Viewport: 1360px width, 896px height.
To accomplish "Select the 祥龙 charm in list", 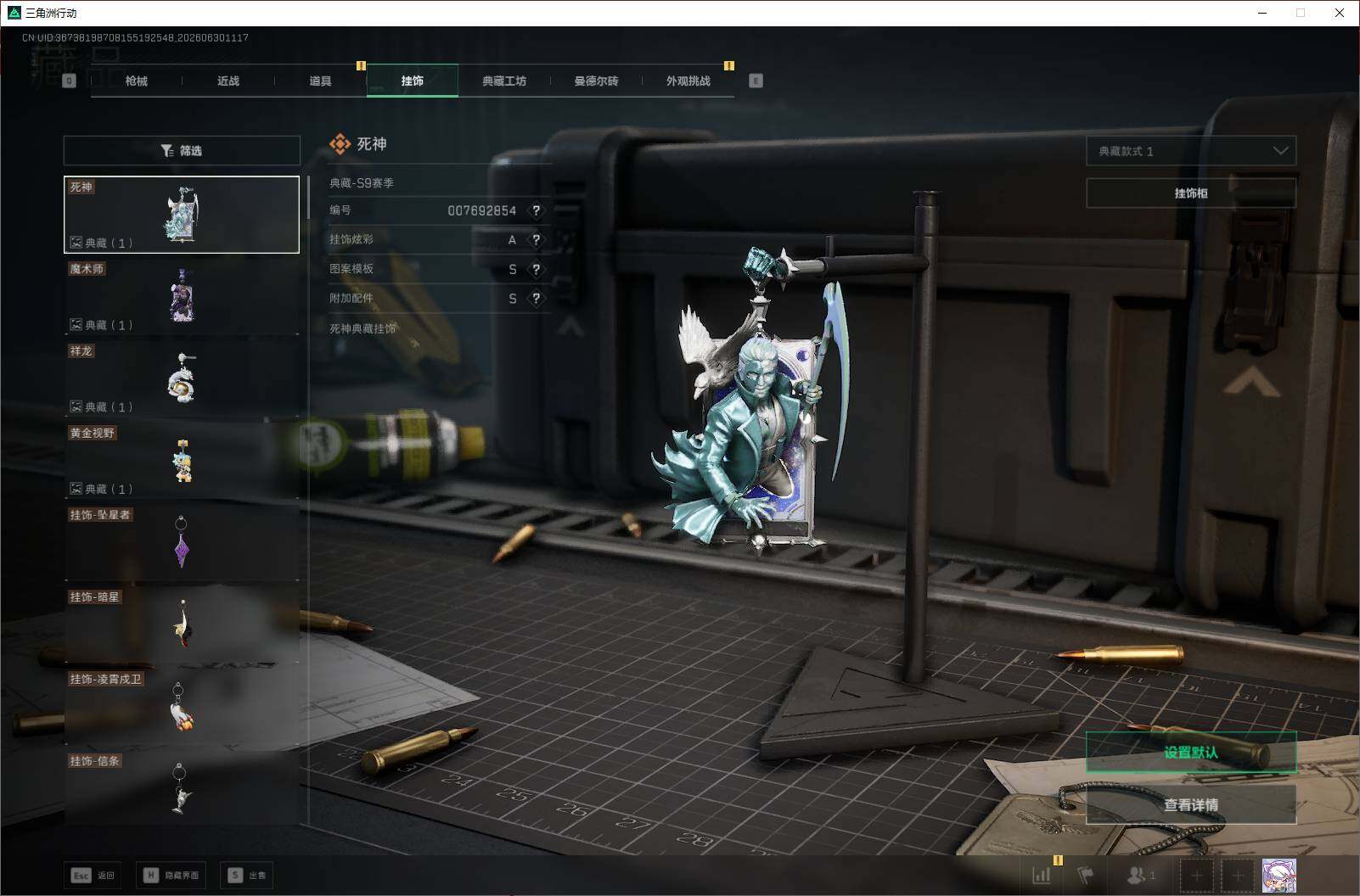I will pos(182,378).
